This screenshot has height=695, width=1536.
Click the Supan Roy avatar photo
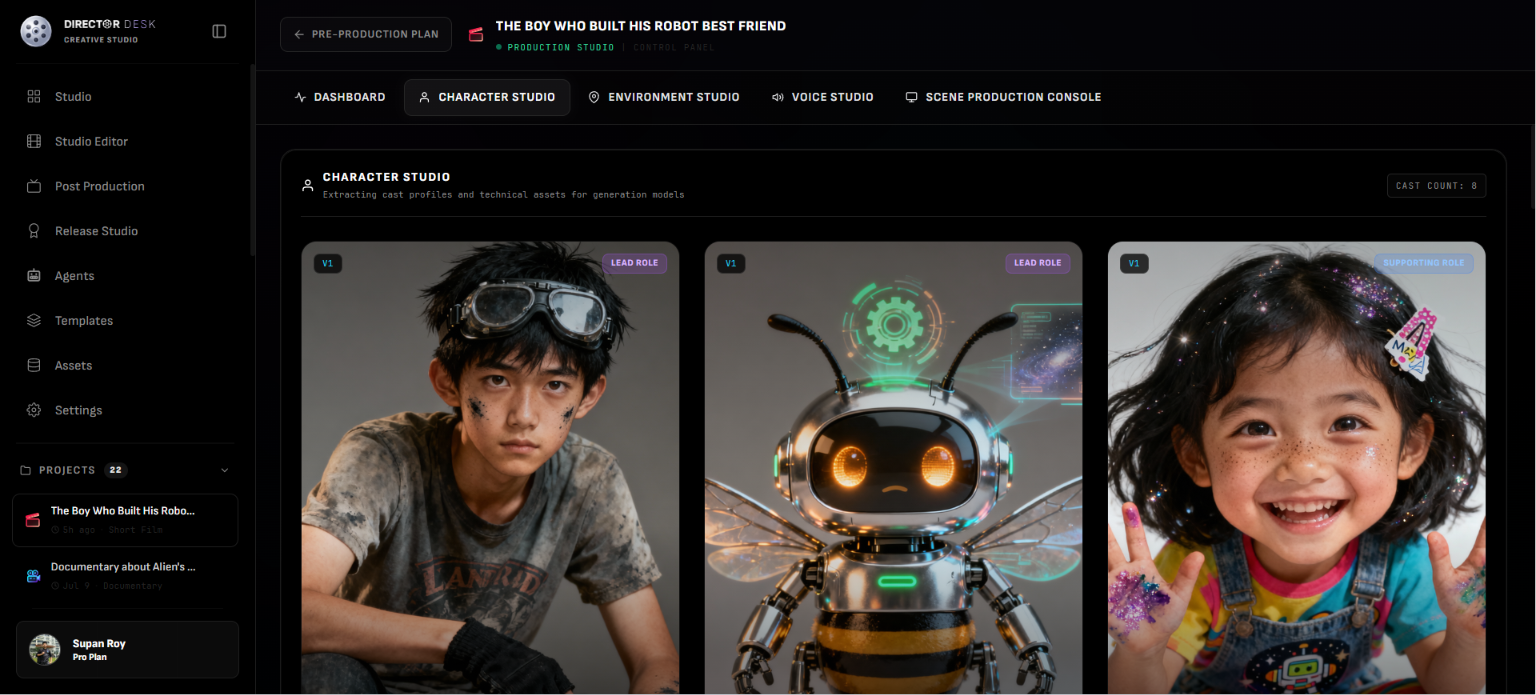pos(45,650)
